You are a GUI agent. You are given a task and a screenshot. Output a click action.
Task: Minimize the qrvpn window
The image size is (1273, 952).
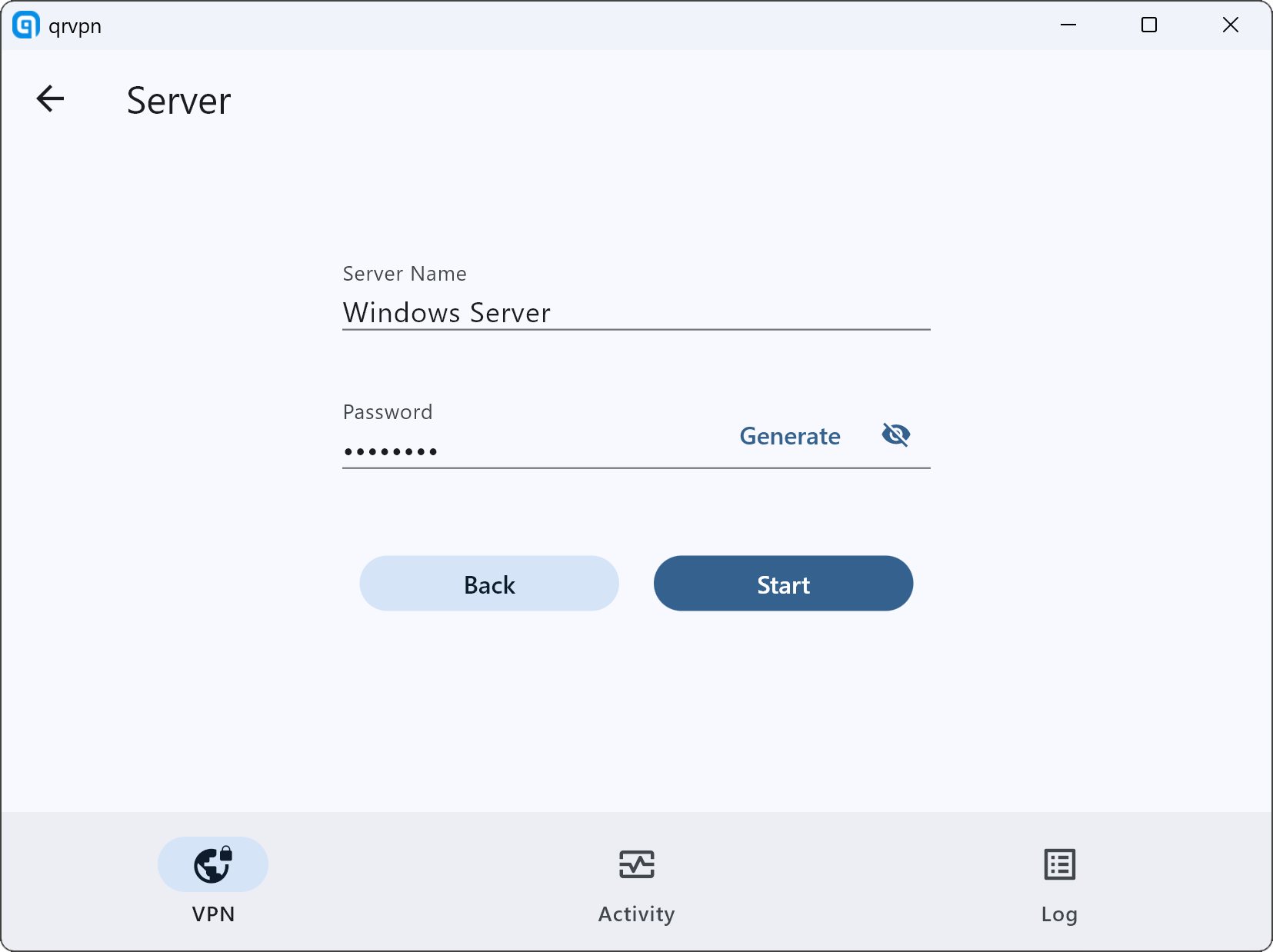pos(1068,25)
